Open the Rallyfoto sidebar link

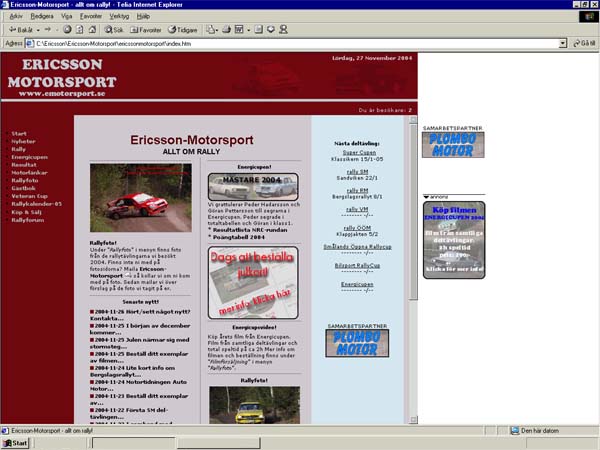click(25, 180)
